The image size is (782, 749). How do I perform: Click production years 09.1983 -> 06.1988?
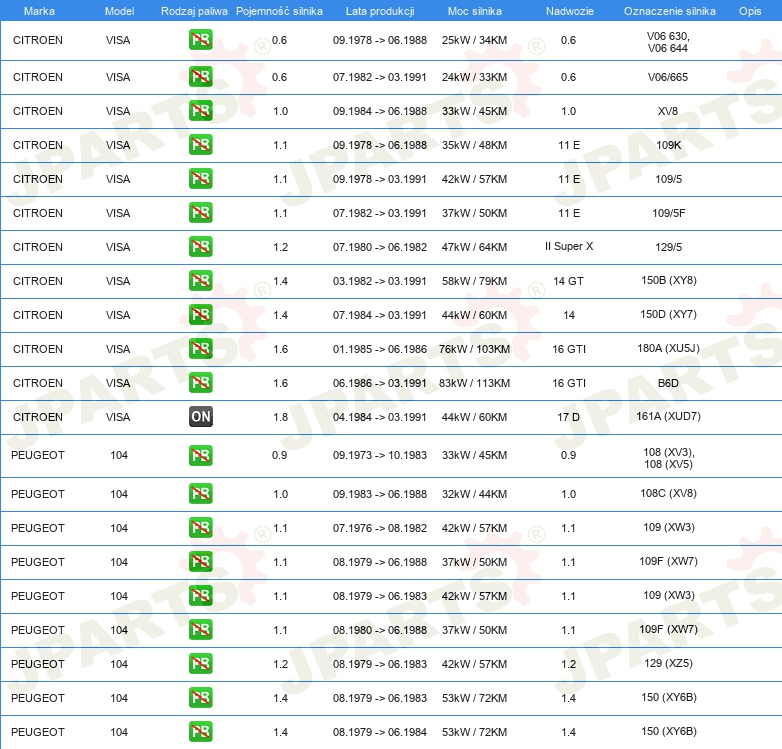click(x=380, y=494)
